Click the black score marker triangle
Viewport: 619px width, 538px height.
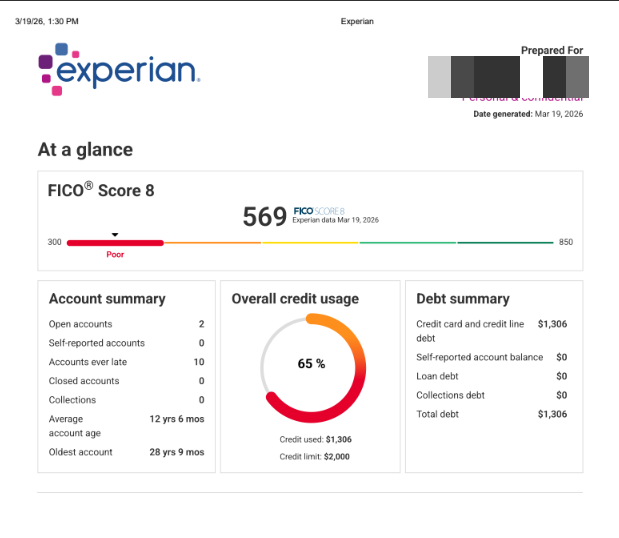point(115,234)
